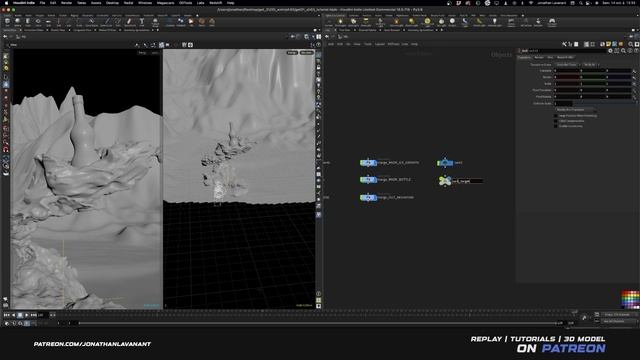Click the timeline range slider bar
The height and width of the screenshot is (360, 640).
point(318,323)
